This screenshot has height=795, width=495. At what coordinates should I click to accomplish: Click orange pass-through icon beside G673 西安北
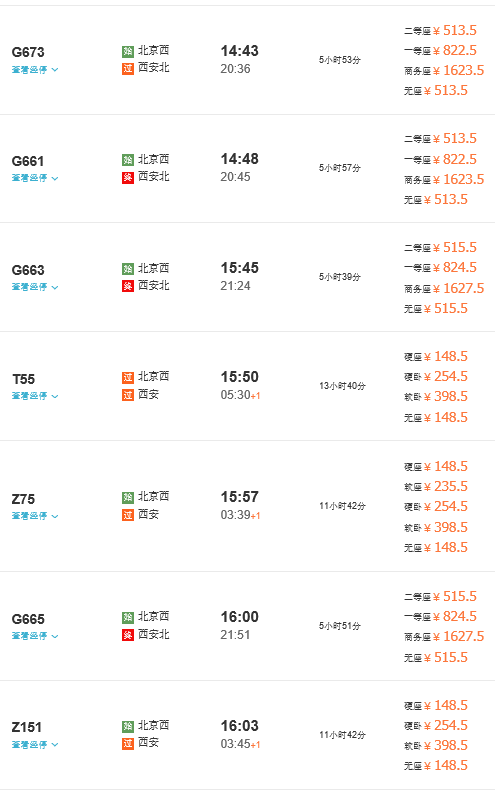coord(128,68)
